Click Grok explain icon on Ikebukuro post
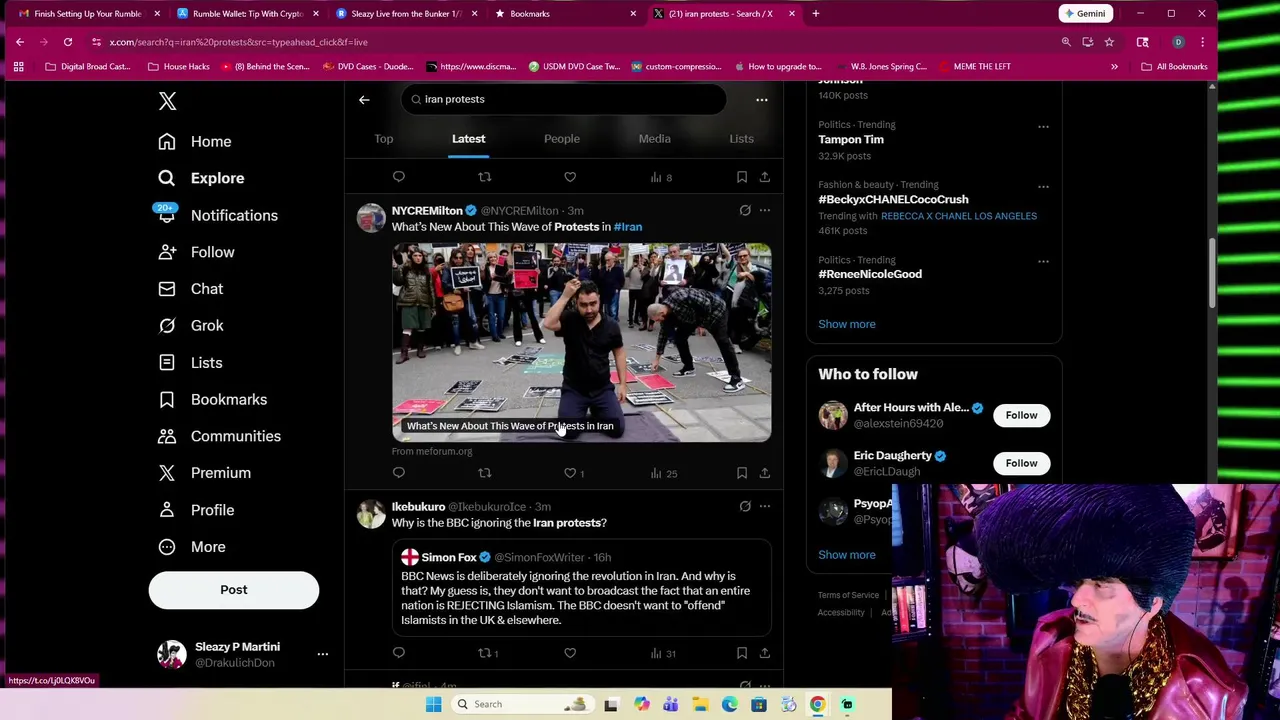Image resolution: width=1280 pixels, height=720 pixels. [745, 507]
